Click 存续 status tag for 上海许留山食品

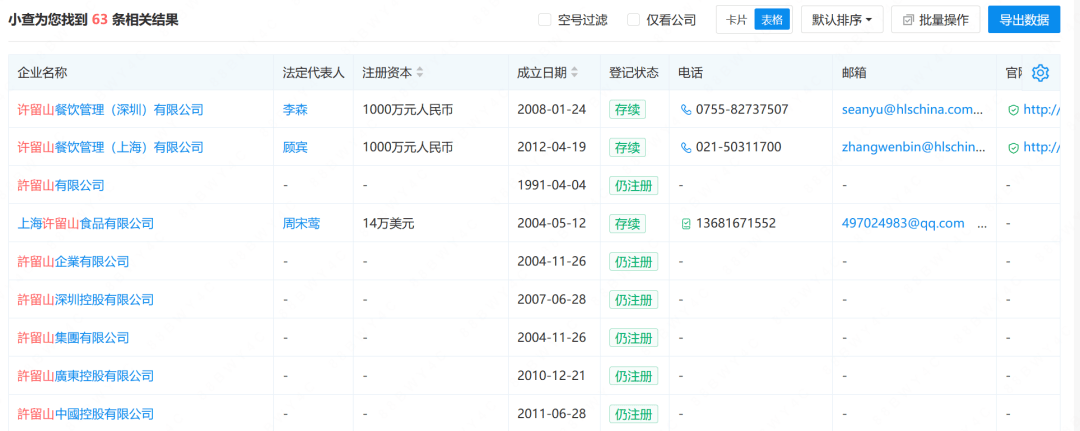click(627, 224)
